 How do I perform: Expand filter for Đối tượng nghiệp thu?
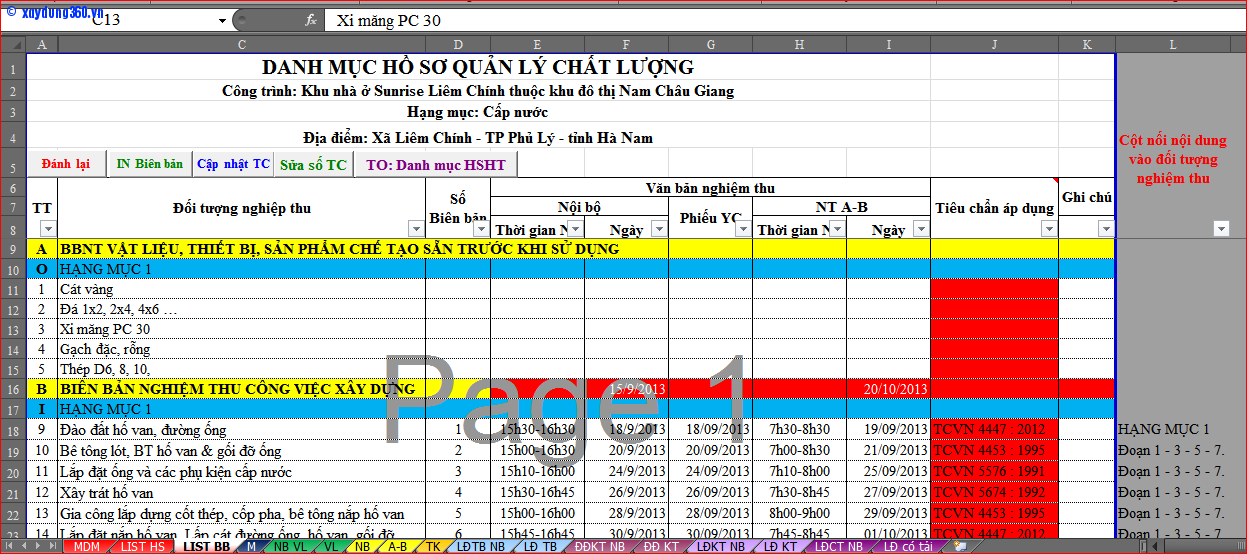[416, 229]
